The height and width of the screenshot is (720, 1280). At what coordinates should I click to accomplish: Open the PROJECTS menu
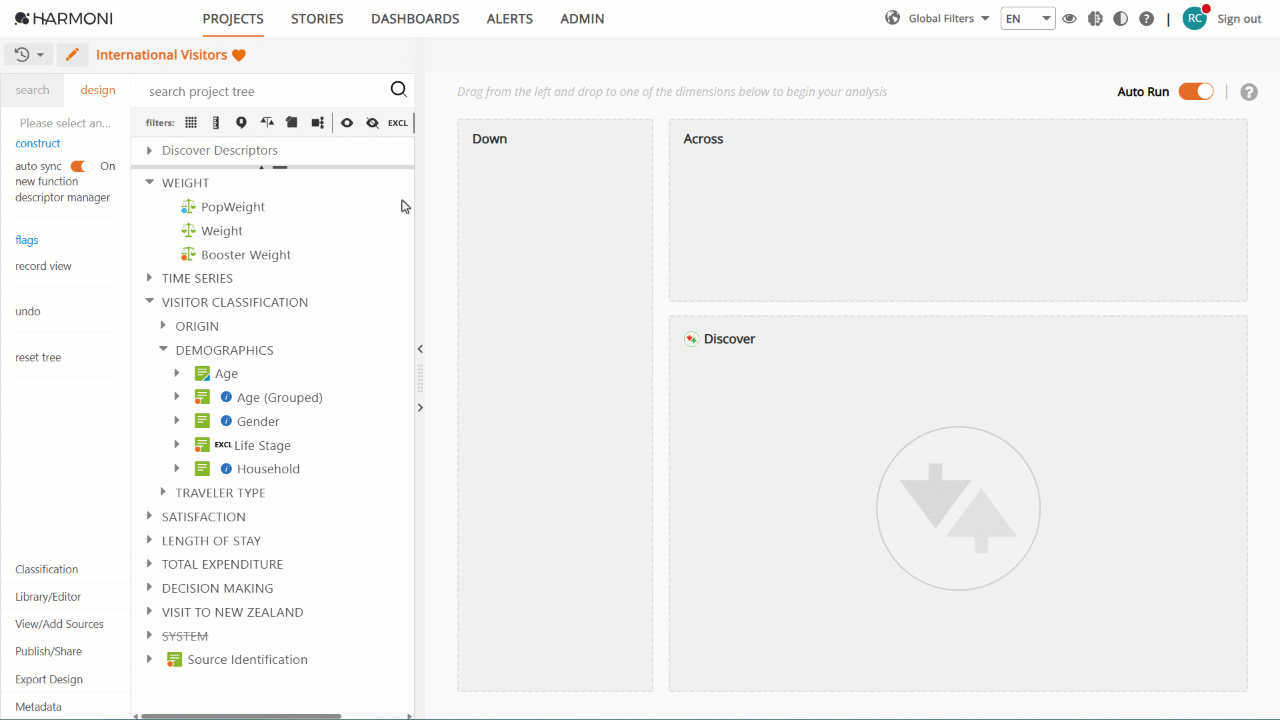point(233,18)
